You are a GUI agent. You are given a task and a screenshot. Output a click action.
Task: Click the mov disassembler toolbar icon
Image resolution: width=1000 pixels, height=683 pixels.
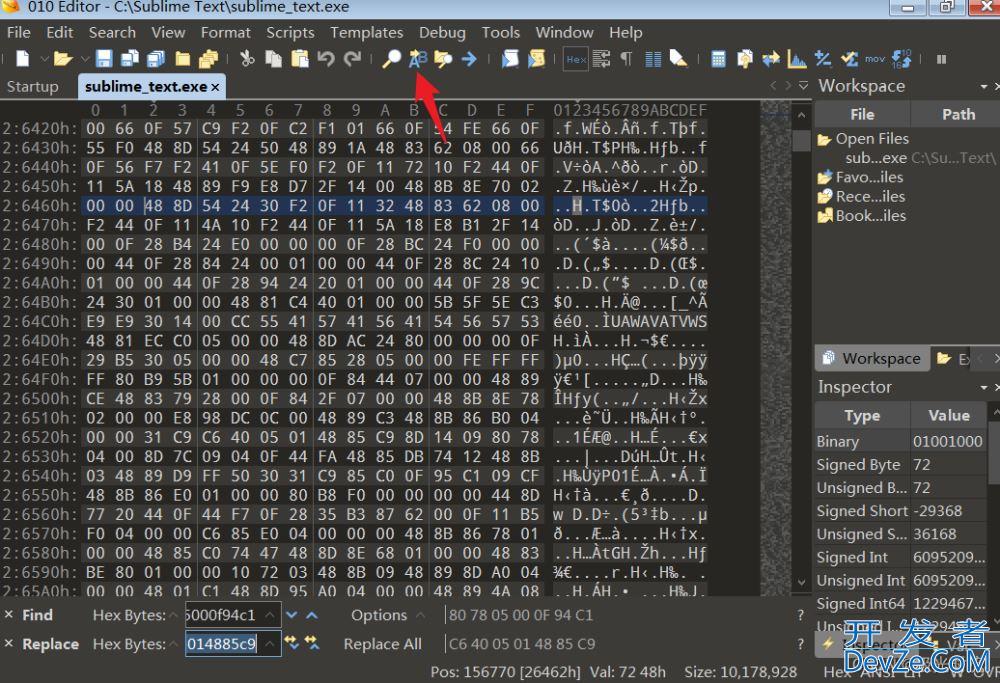(x=875, y=59)
